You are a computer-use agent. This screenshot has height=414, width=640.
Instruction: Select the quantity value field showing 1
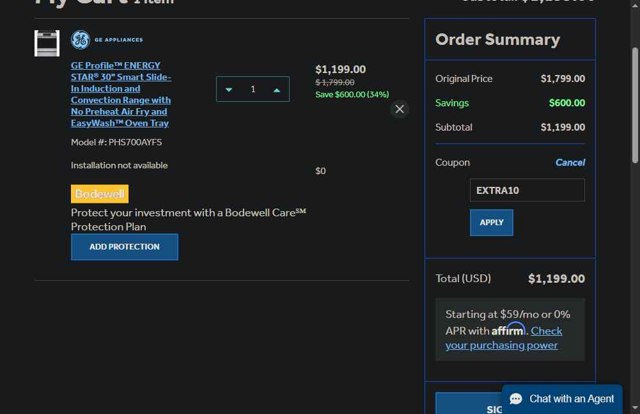(253, 89)
